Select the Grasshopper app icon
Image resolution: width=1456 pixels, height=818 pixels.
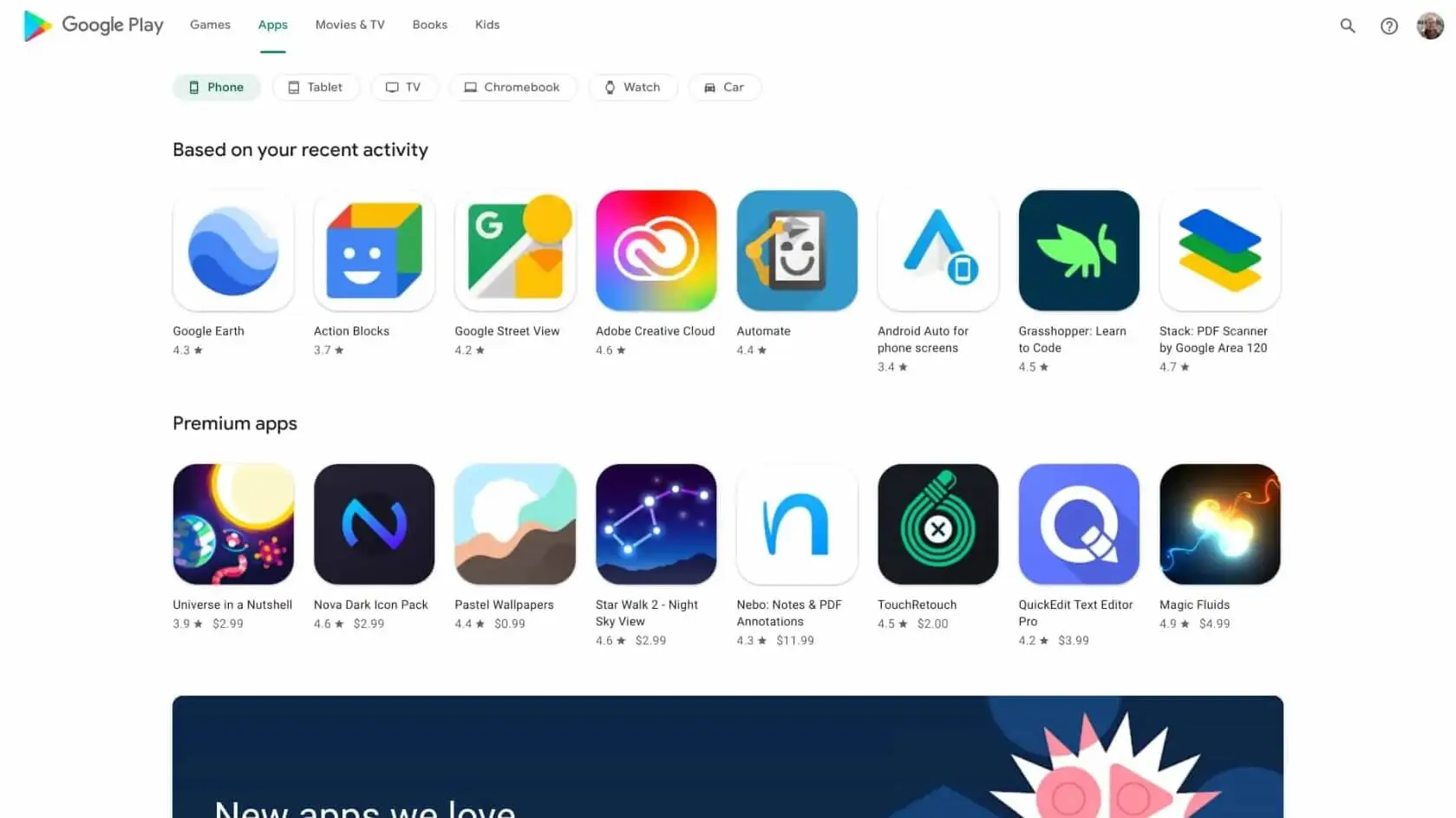1079,251
